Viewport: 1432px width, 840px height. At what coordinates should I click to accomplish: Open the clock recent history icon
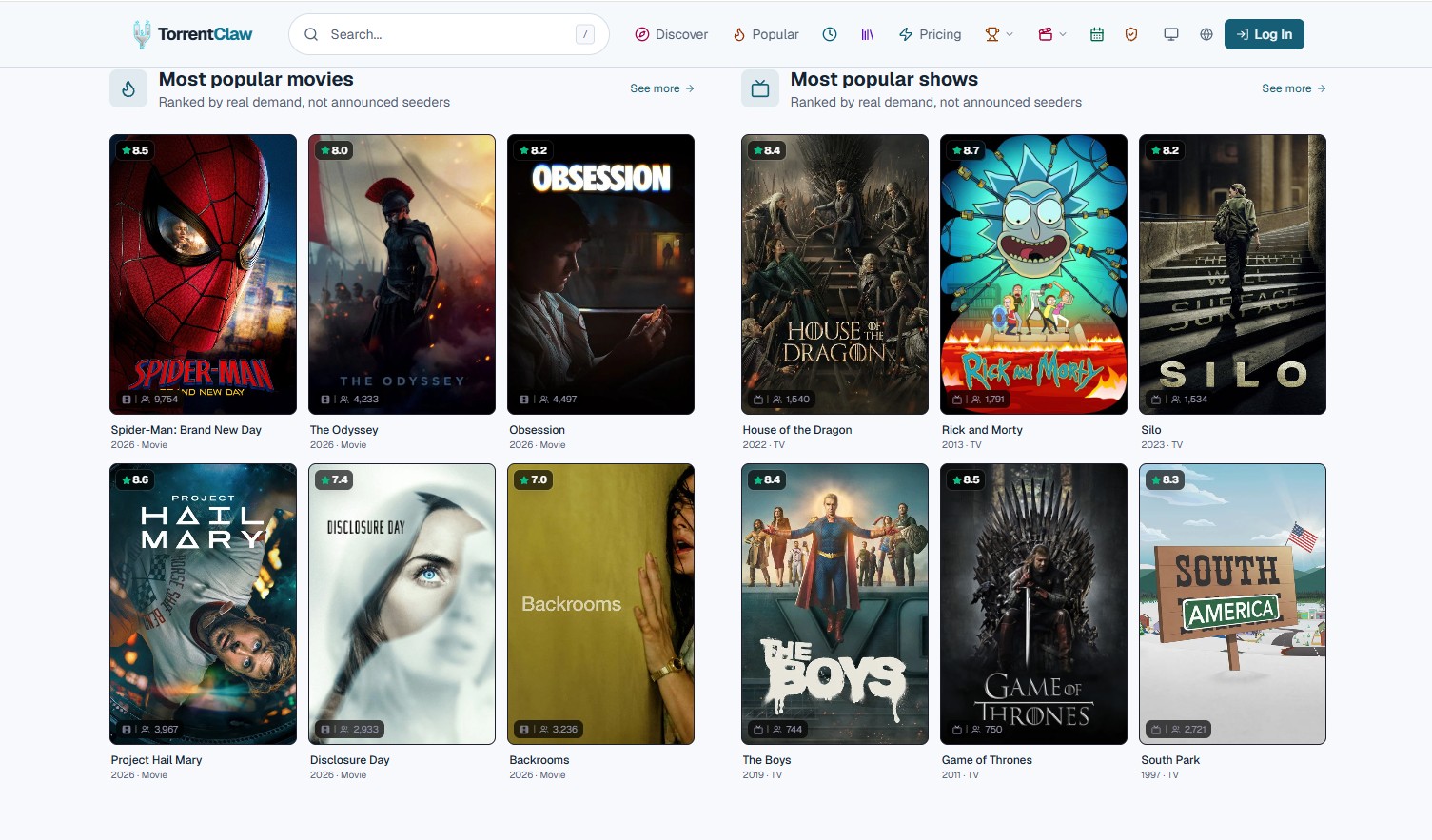830,34
